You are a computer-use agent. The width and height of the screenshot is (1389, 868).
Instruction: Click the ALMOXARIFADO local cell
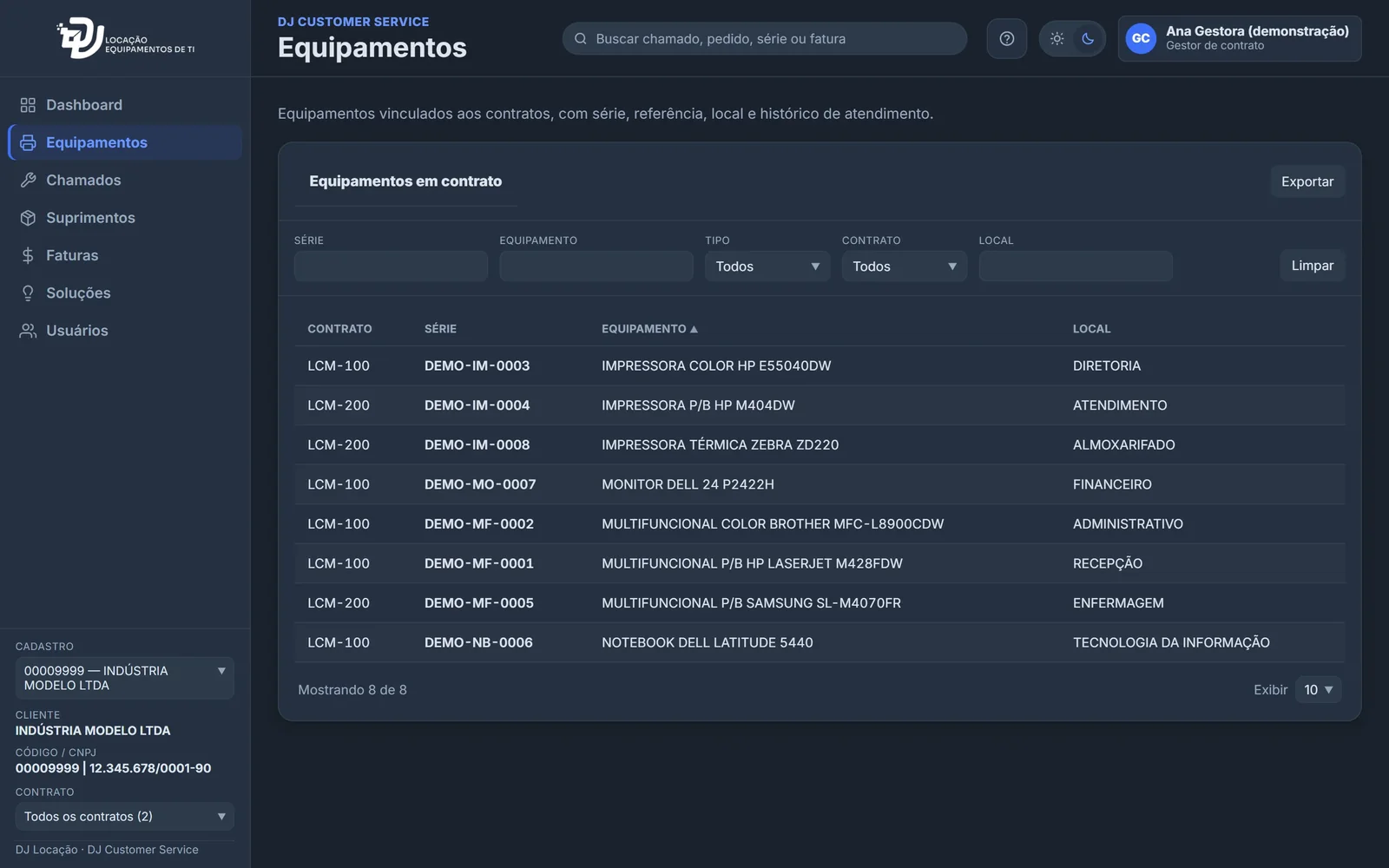coord(1124,445)
